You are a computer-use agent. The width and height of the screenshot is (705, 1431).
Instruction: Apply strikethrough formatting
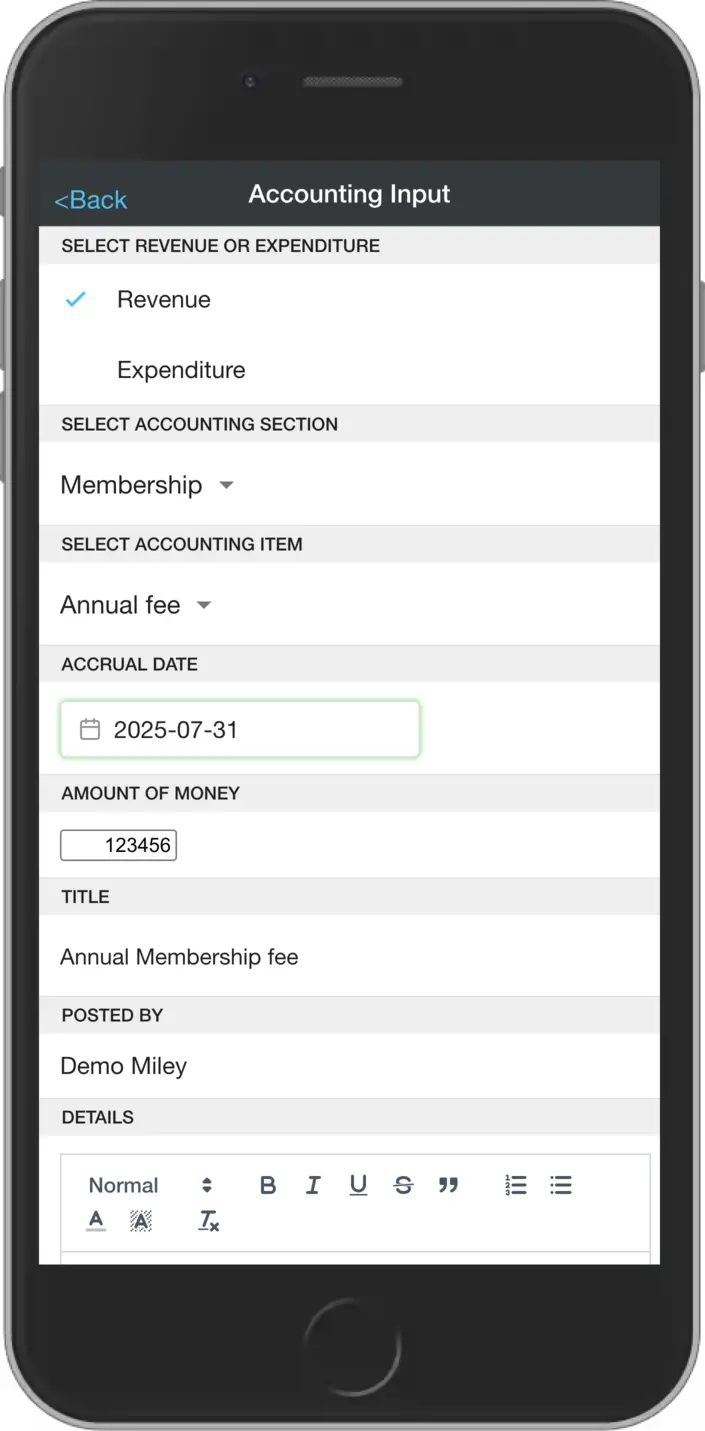coord(403,1185)
